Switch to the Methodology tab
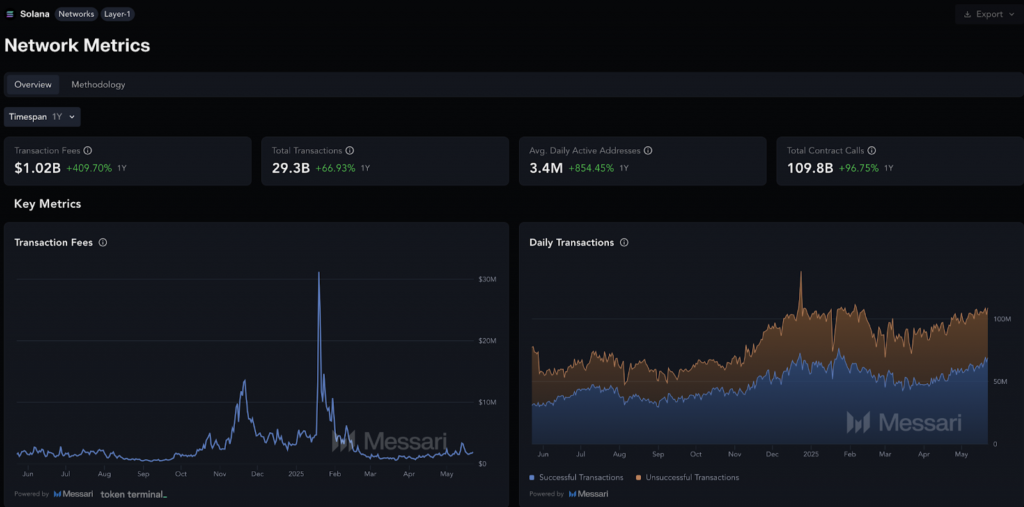 [98, 85]
